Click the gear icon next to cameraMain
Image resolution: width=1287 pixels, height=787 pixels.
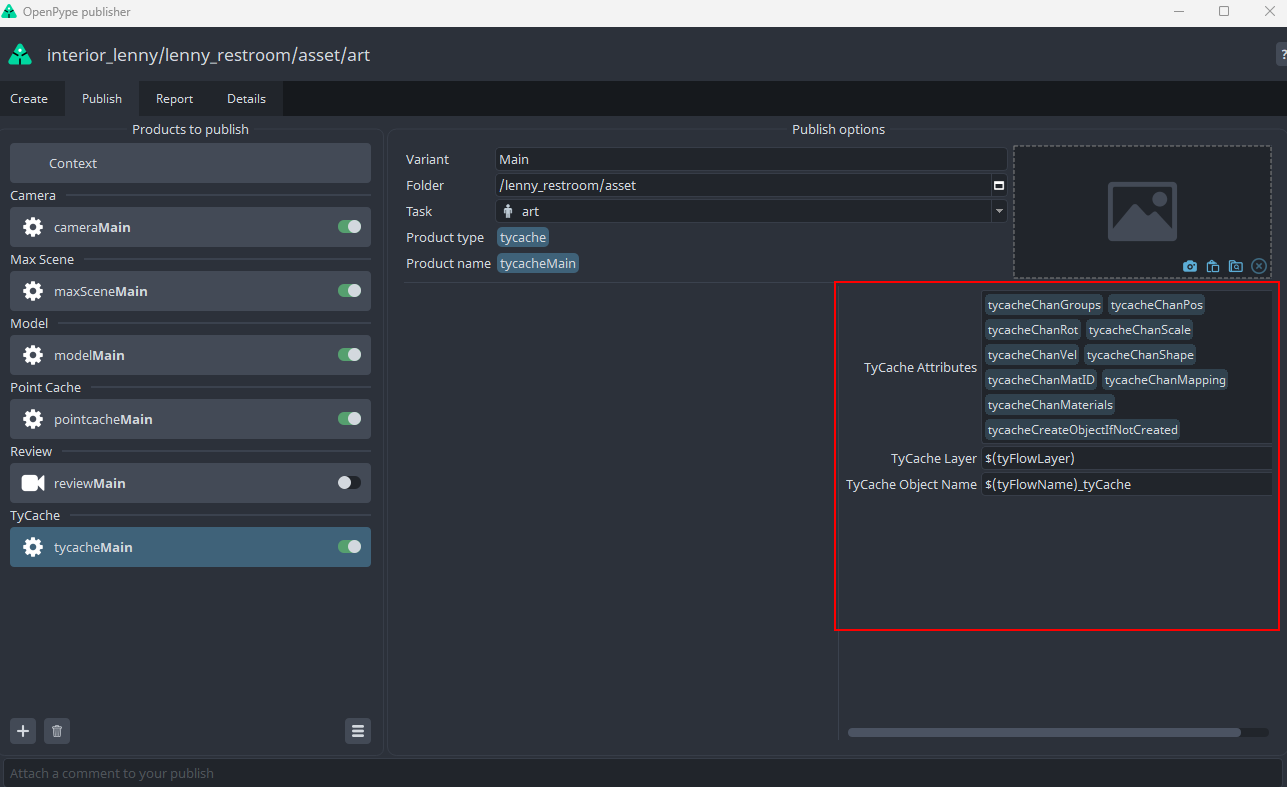pyautogui.click(x=33, y=227)
